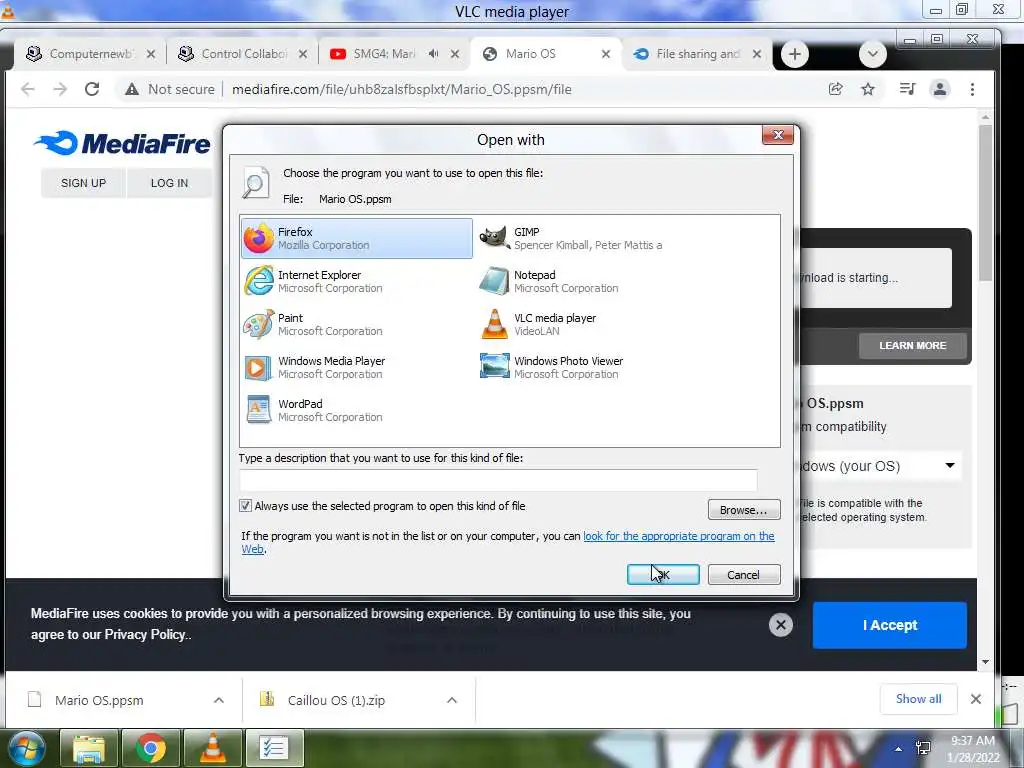Viewport: 1024px width, 768px height.
Task: Open Privacy Policy link in cookie banner
Action: (146, 635)
